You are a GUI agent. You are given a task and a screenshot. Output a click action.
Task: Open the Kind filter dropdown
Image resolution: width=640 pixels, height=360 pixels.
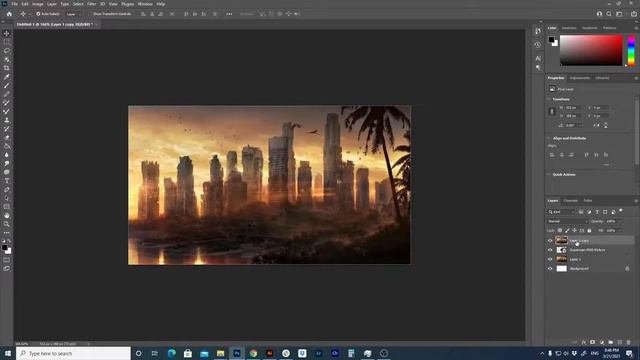point(561,212)
